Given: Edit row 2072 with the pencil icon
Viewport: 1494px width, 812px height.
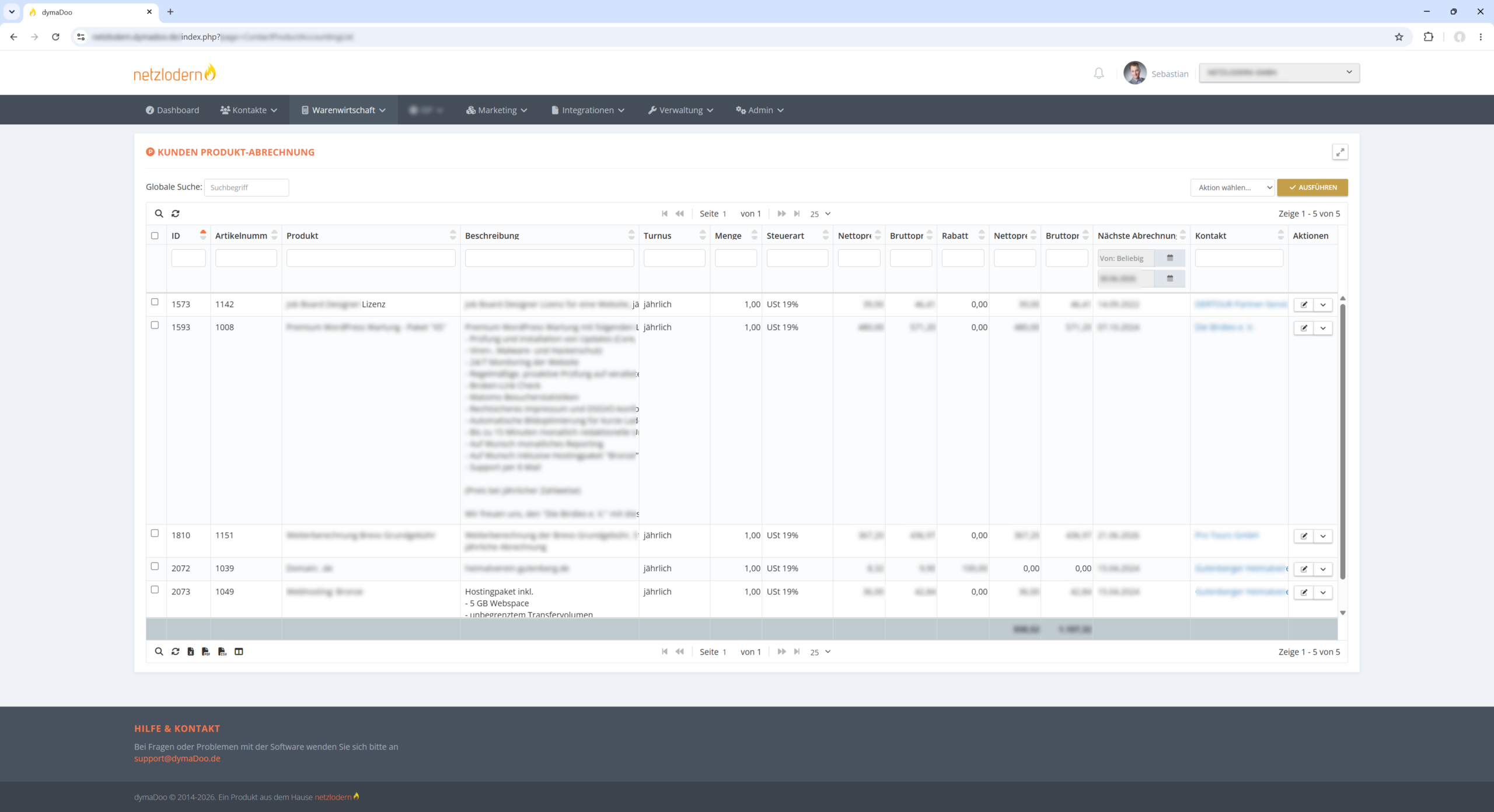Looking at the screenshot, I should [x=1304, y=569].
